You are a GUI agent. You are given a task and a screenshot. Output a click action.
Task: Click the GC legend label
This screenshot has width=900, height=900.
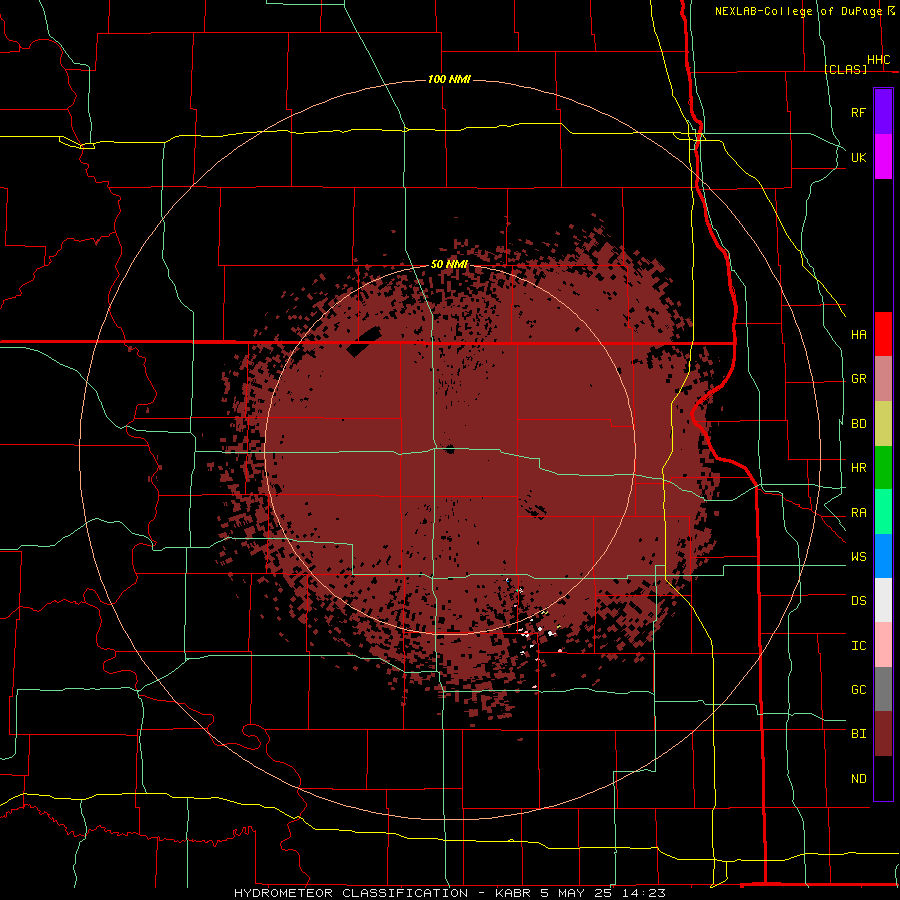click(x=858, y=690)
